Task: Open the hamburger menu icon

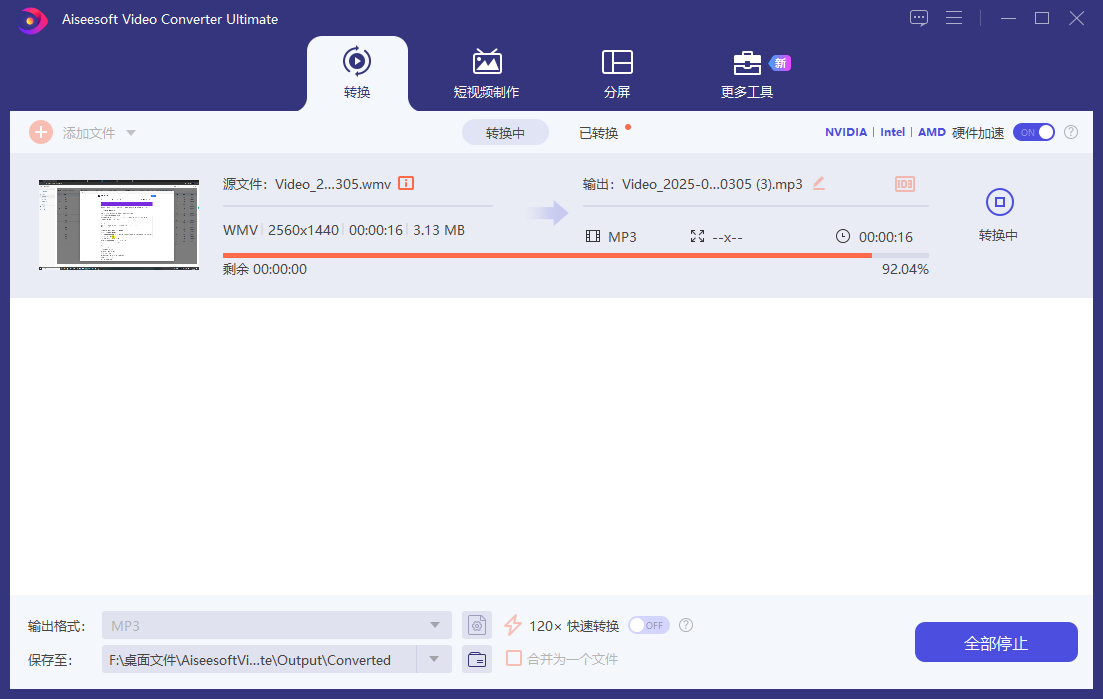Action: [x=953, y=18]
